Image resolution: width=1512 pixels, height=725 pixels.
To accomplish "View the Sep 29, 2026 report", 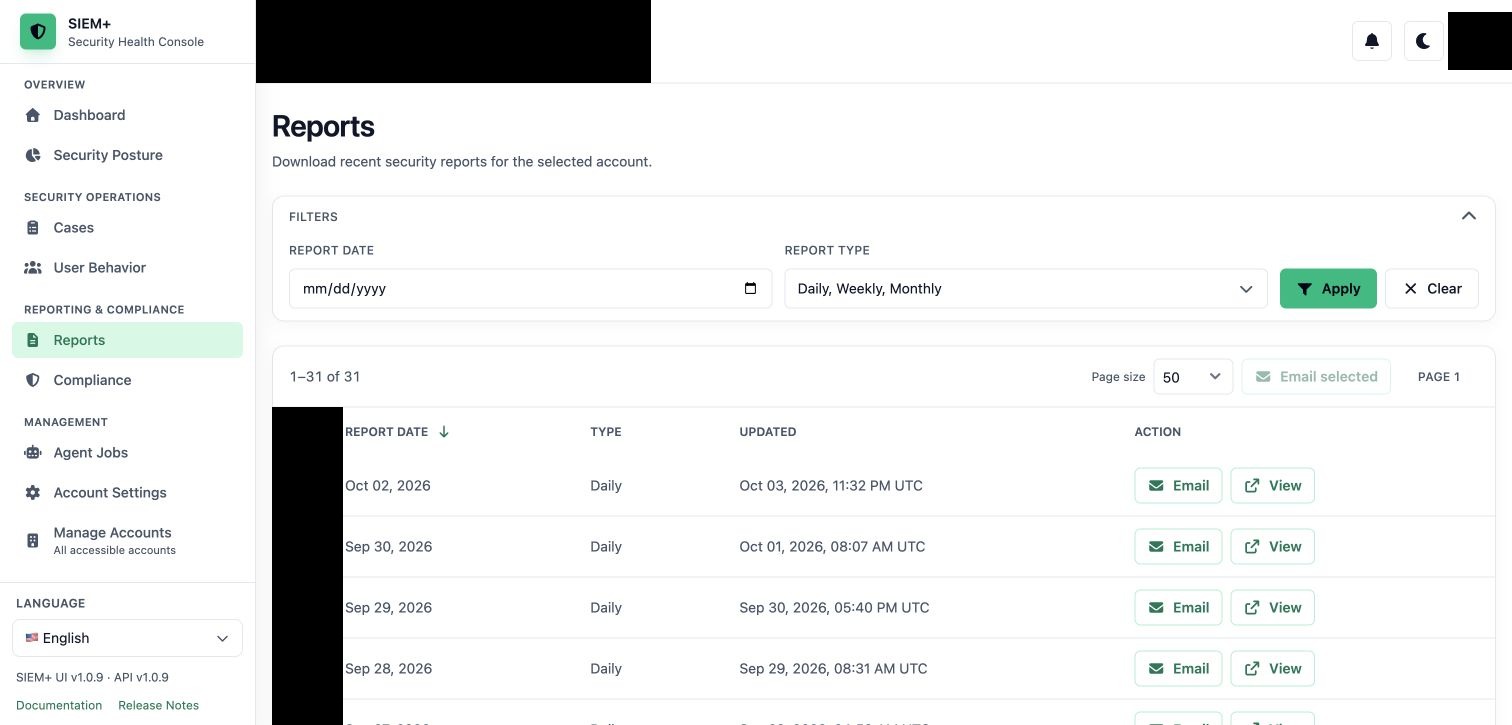I will [x=1272, y=608].
